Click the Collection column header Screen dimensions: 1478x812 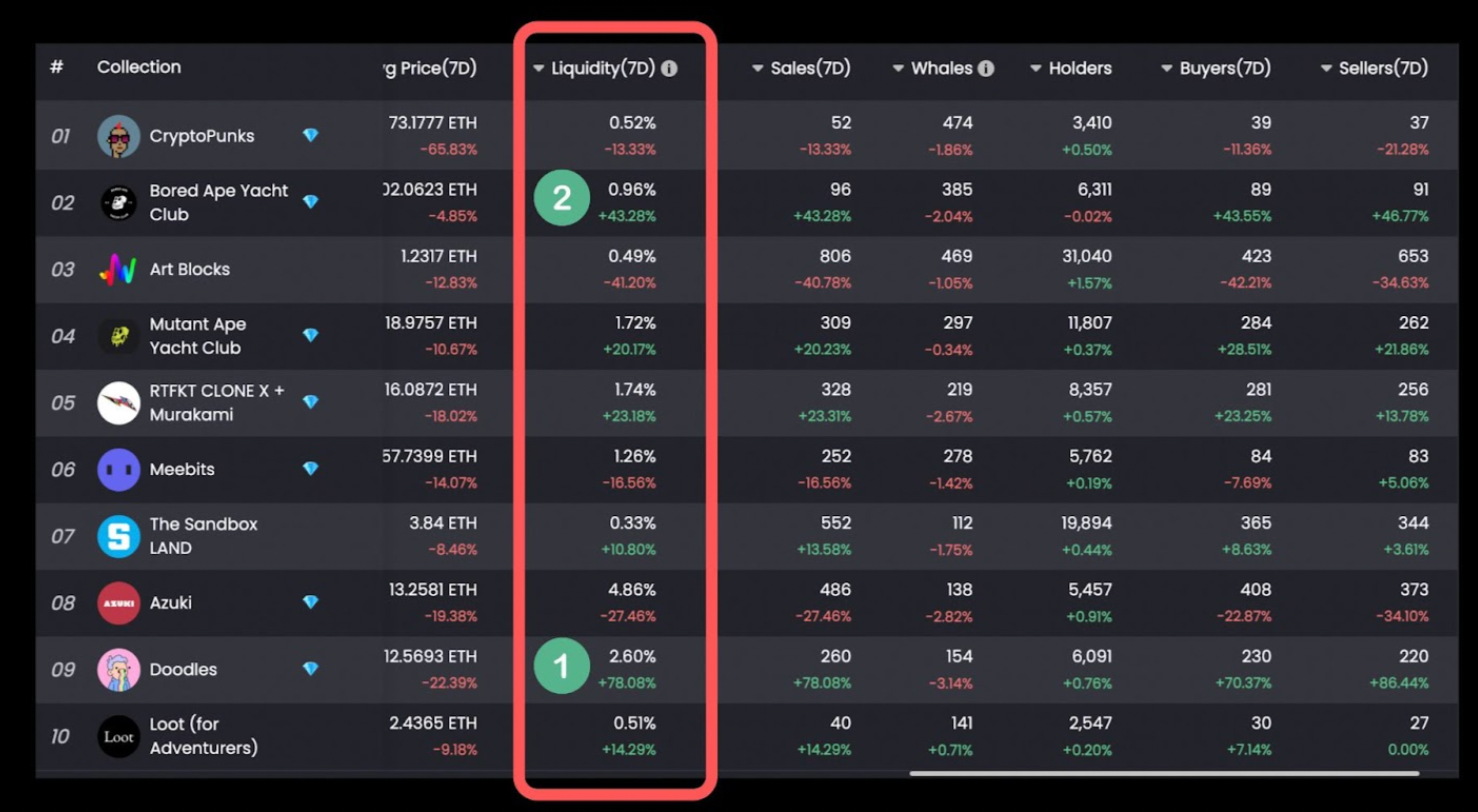[139, 67]
